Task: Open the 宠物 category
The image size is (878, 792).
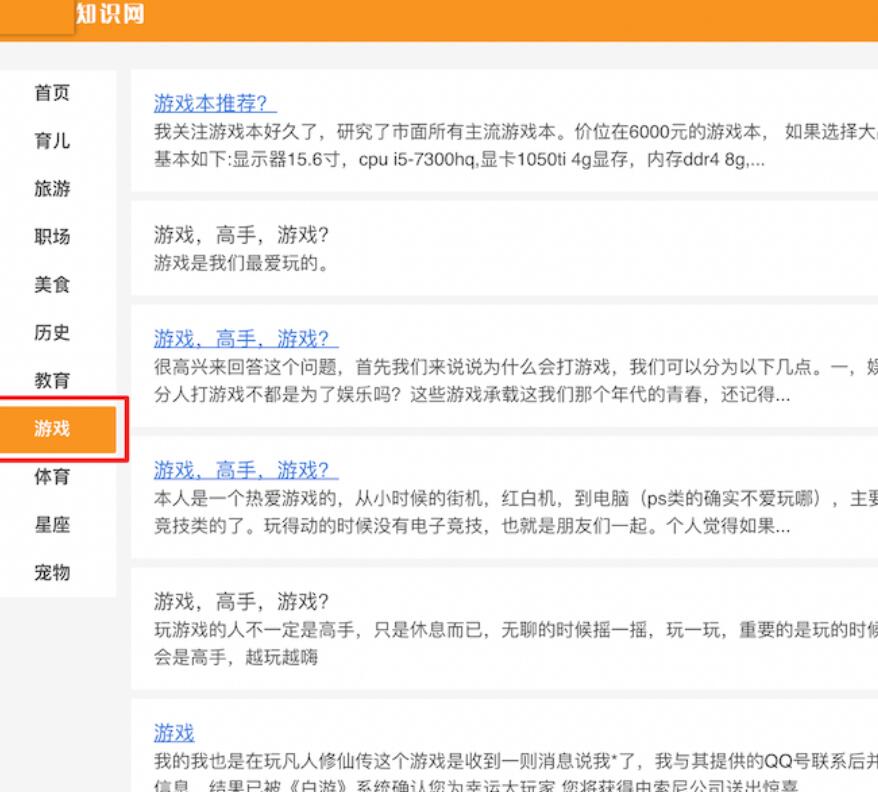Action: [x=53, y=573]
